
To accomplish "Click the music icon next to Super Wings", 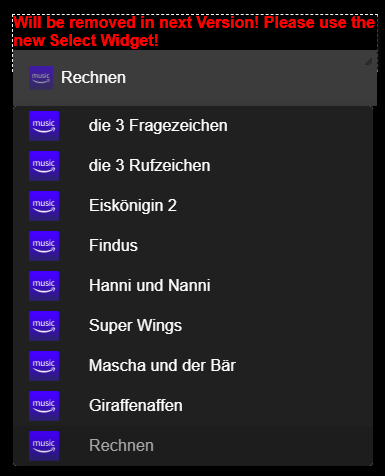I will pos(44,326).
